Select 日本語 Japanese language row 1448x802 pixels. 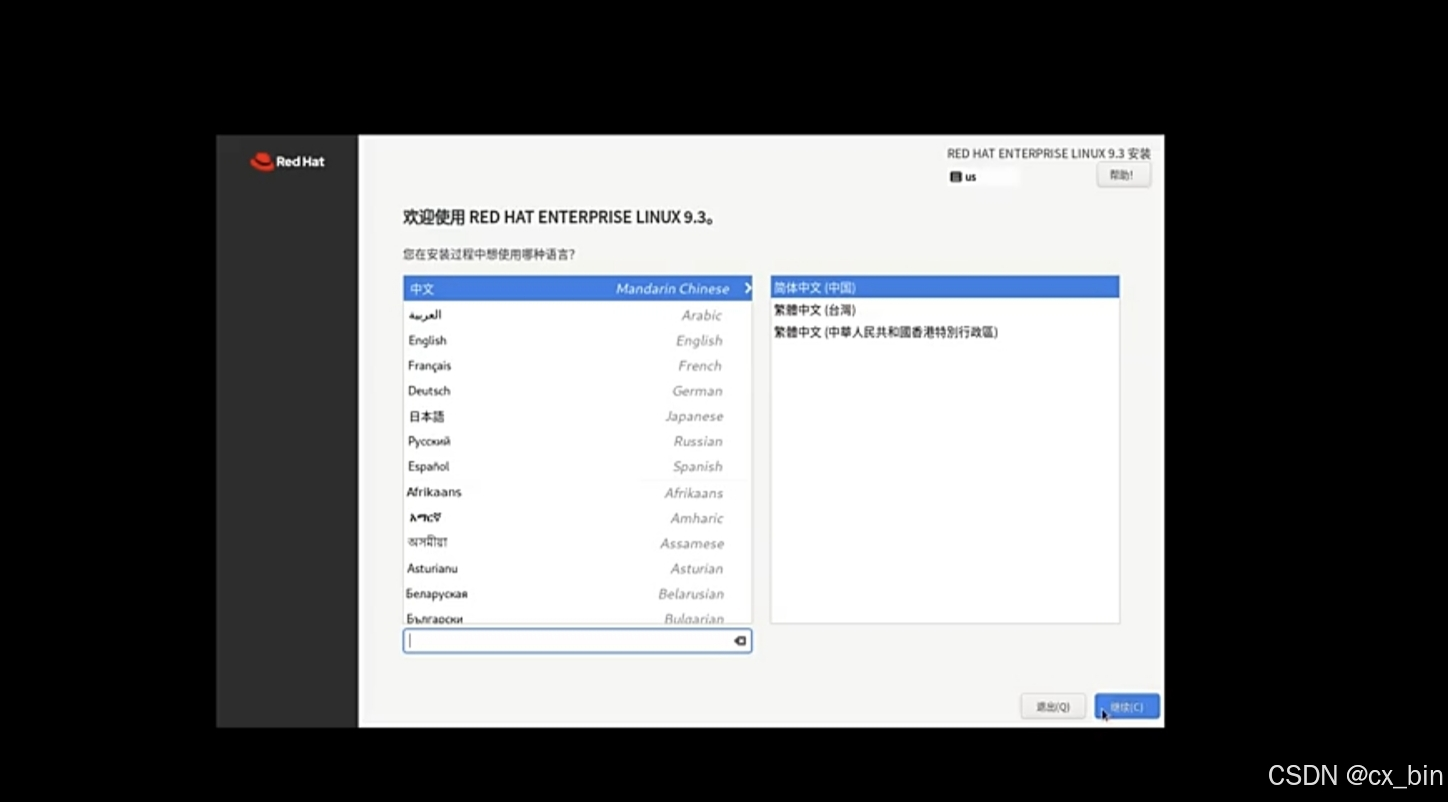click(x=578, y=416)
